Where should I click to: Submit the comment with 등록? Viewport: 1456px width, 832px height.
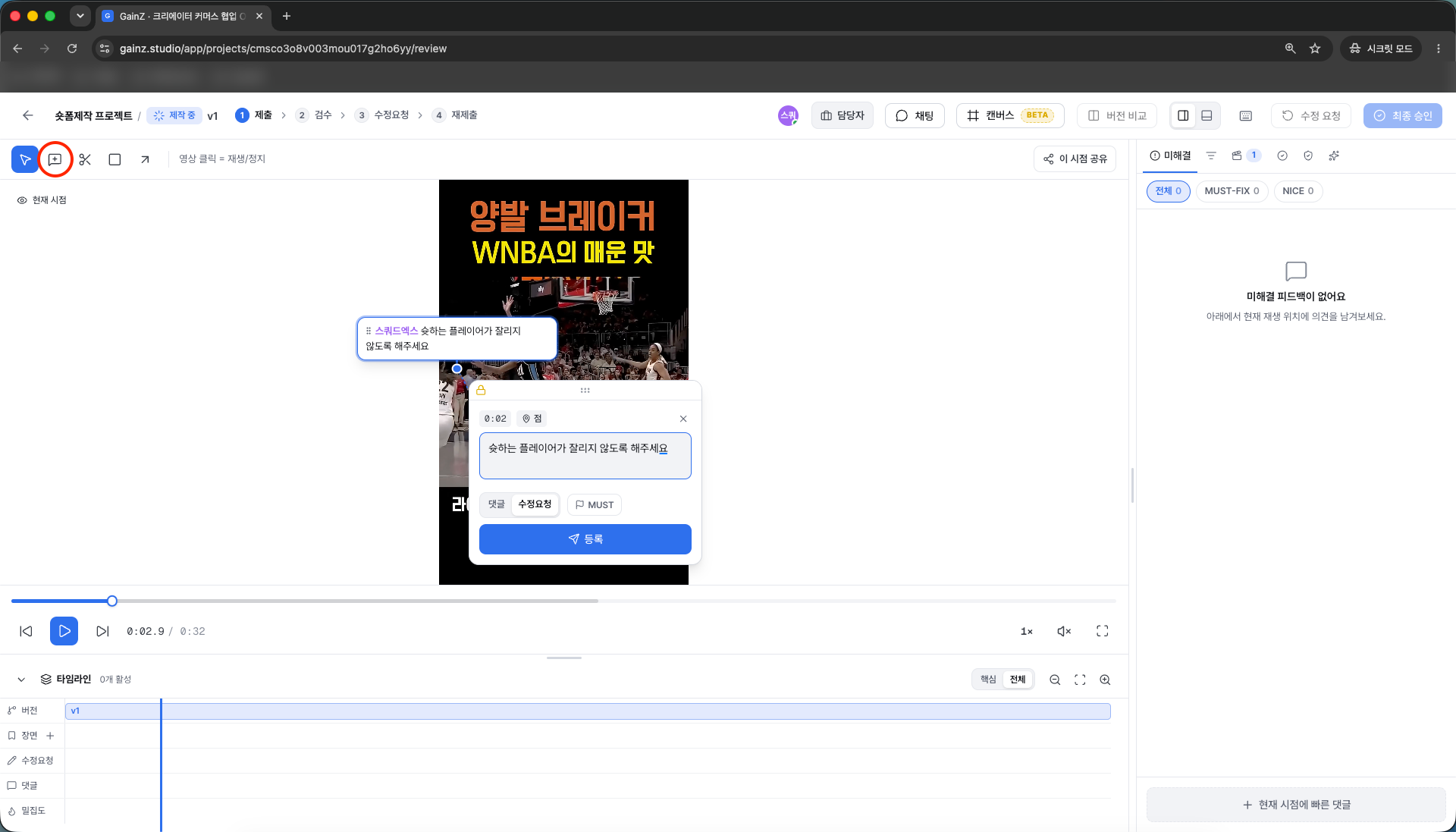click(585, 539)
